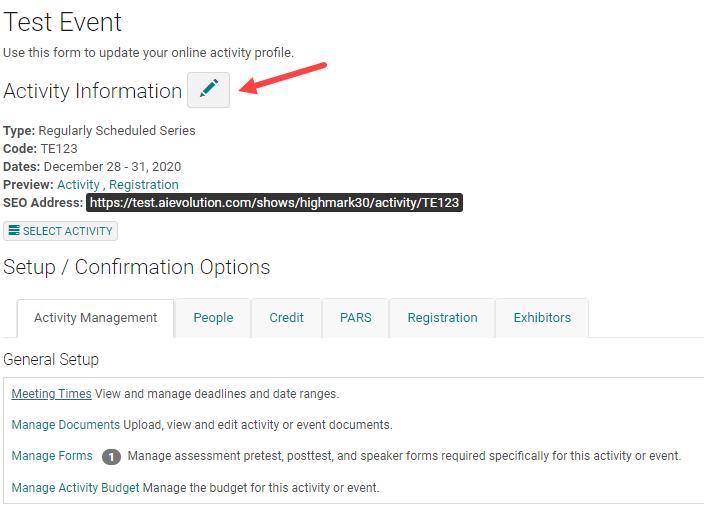Click the Manage Forms count badge
Screen dimensions: 704x520
111,456
